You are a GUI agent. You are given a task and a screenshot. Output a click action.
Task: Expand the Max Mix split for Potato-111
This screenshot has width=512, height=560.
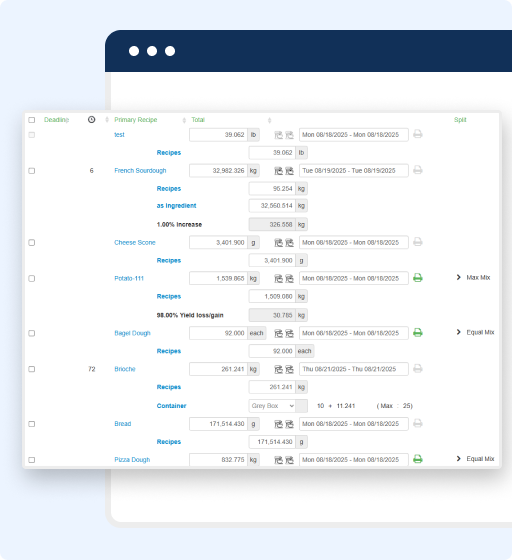[x=473, y=278]
